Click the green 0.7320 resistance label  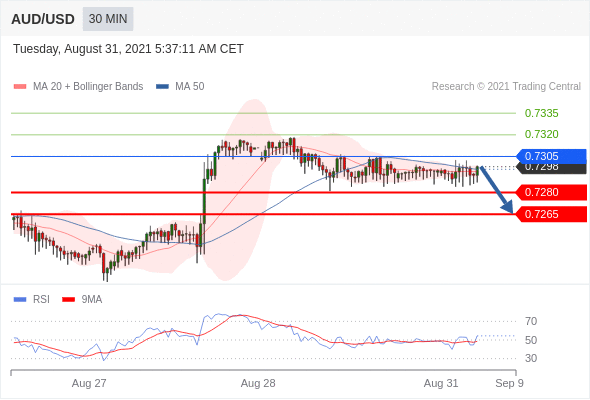pyautogui.click(x=541, y=134)
